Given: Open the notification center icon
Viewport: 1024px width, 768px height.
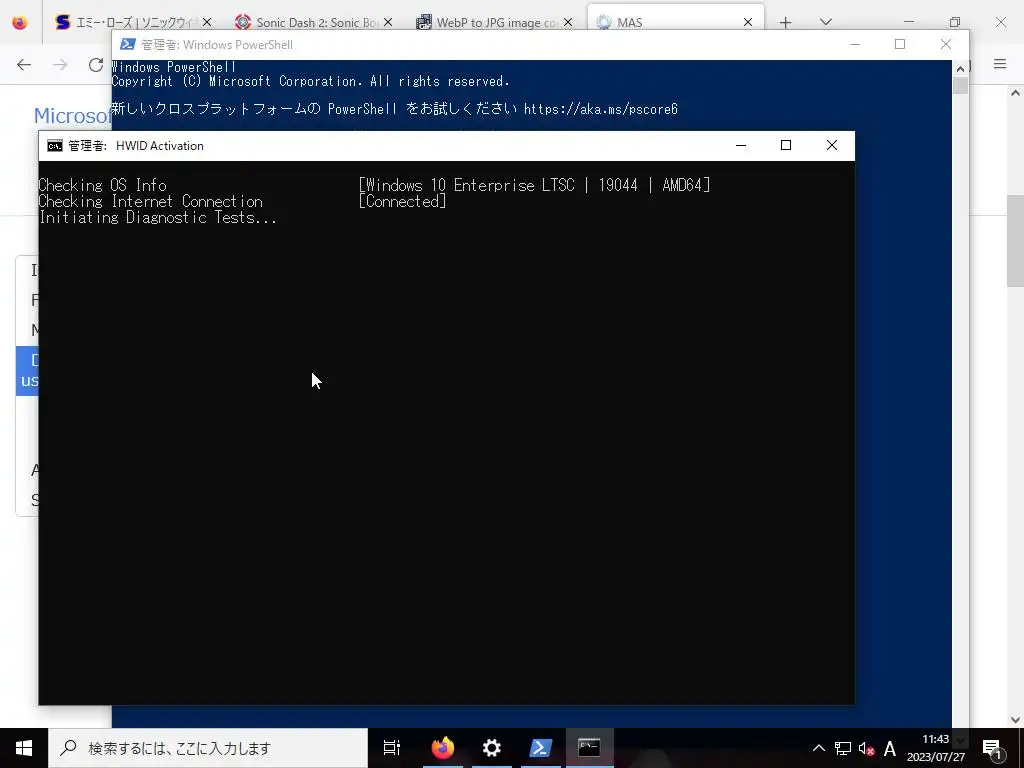Looking at the screenshot, I should (x=992, y=748).
